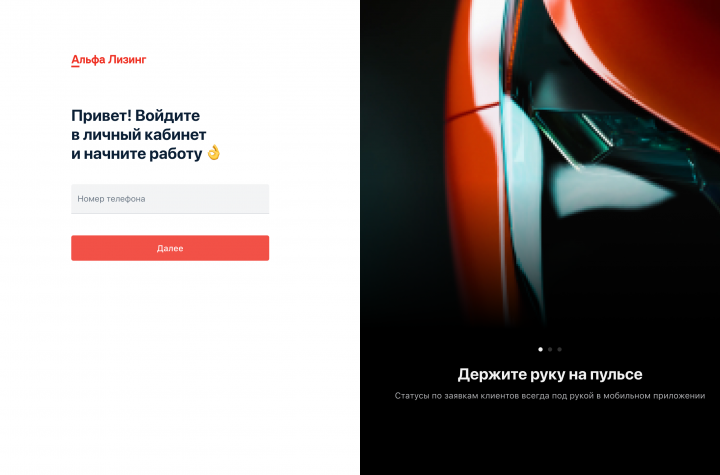This screenshot has height=475, width=720.
Task: Jump to the third carousel slide dot
Action: click(559, 350)
